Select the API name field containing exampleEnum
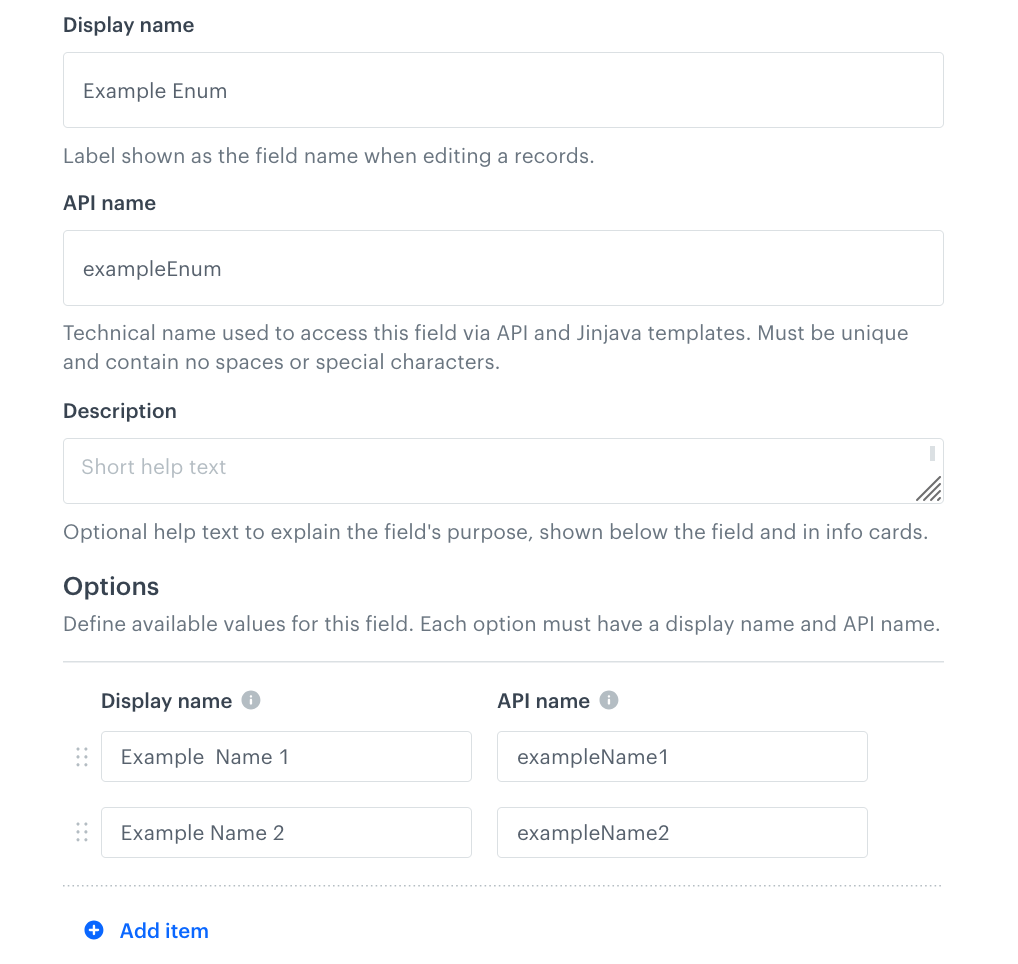 pos(503,268)
